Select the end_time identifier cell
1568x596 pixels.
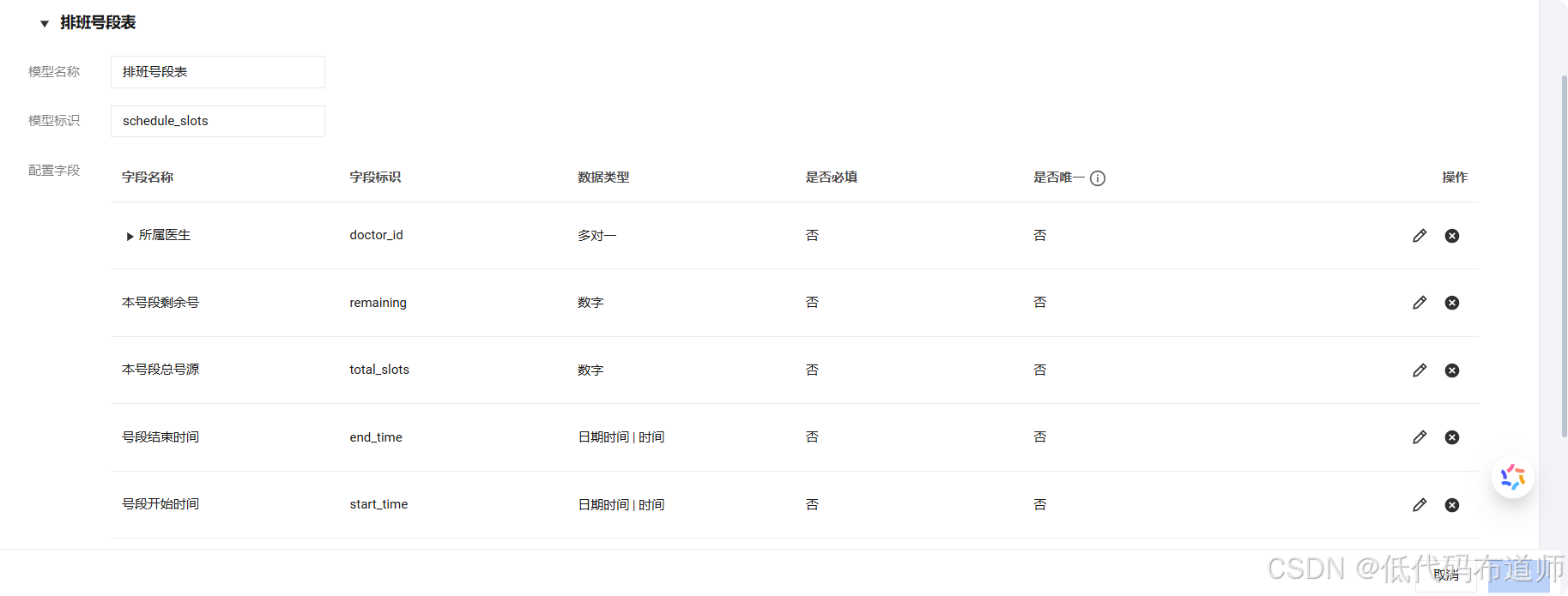point(376,437)
